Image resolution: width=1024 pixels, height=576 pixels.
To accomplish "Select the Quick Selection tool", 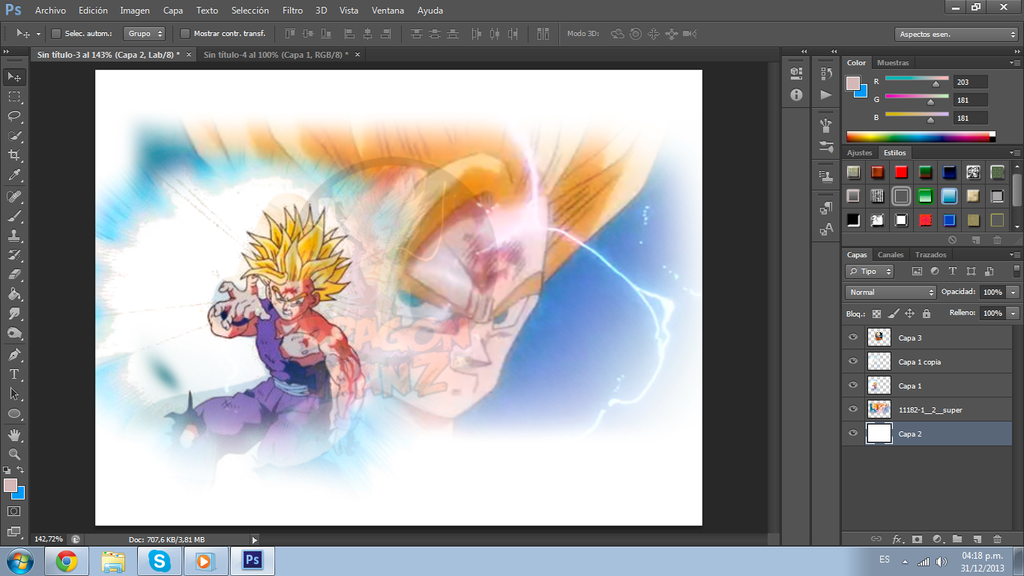I will [14, 136].
